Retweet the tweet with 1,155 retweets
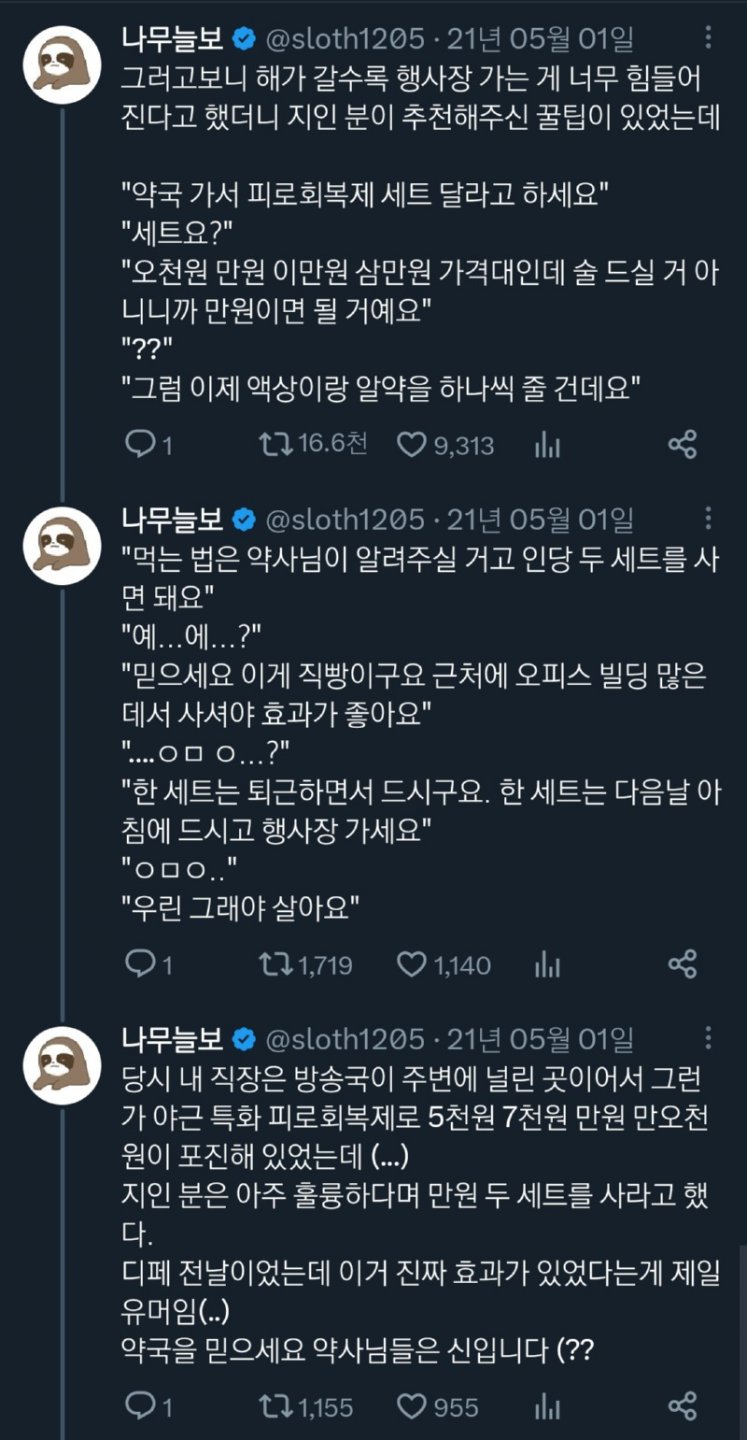 [275, 1406]
